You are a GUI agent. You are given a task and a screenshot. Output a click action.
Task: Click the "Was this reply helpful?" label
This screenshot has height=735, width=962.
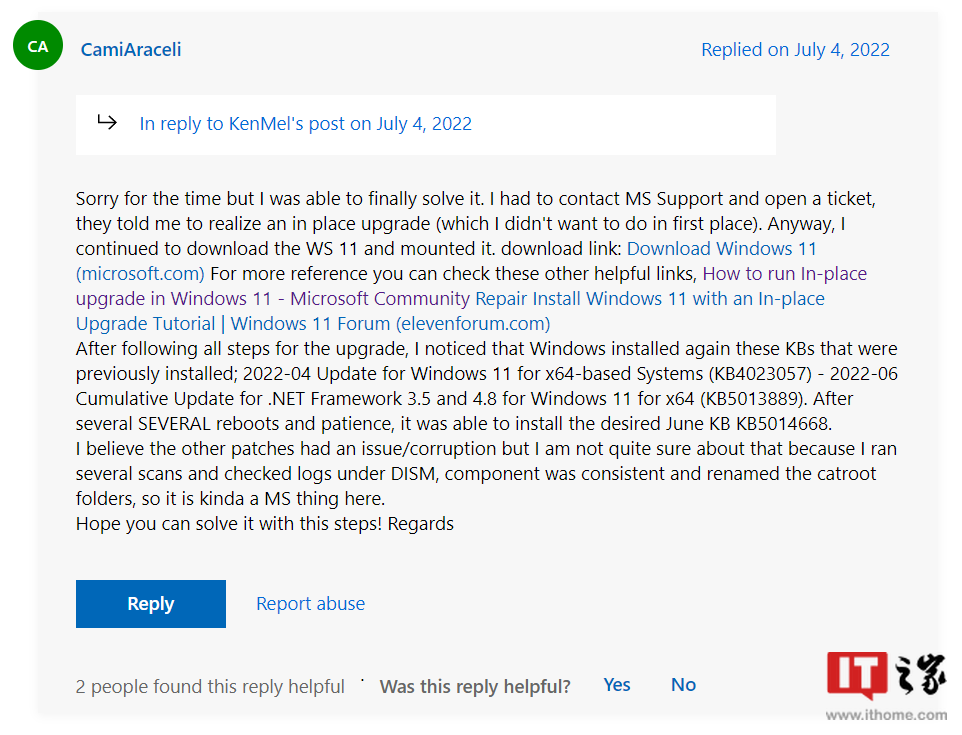pyautogui.click(x=475, y=687)
